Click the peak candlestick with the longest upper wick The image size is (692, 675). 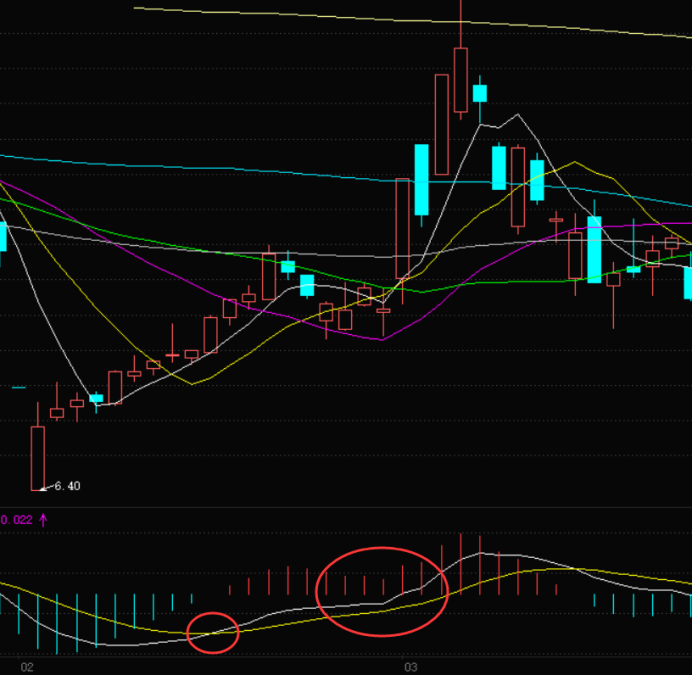(x=461, y=79)
